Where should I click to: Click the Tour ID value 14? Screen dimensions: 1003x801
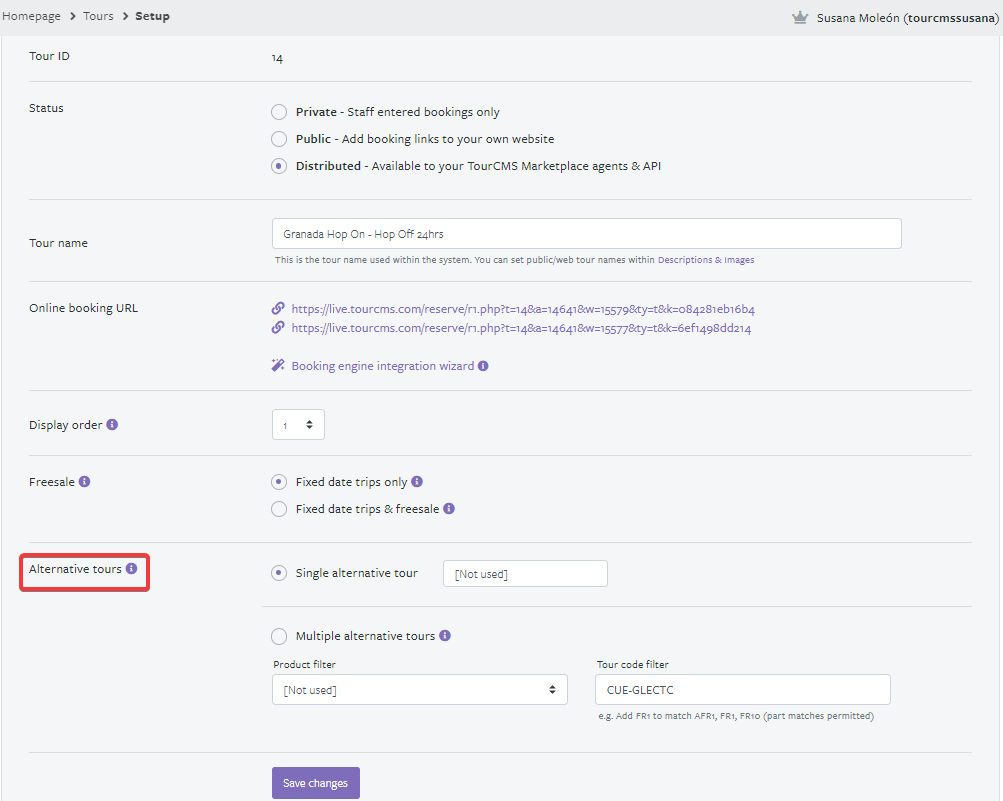click(x=277, y=58)
